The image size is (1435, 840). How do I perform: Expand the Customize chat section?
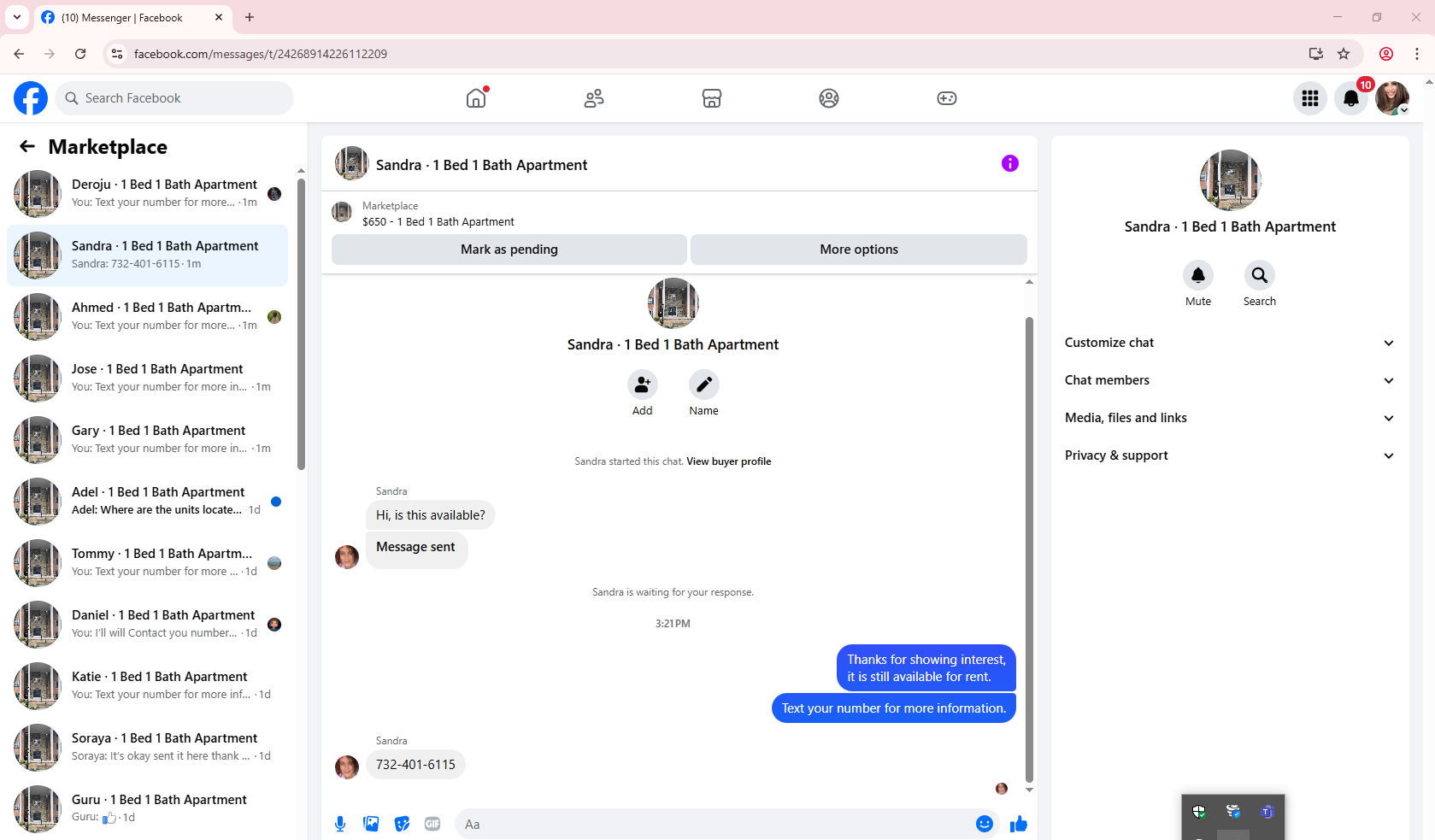click(1230, 343)
